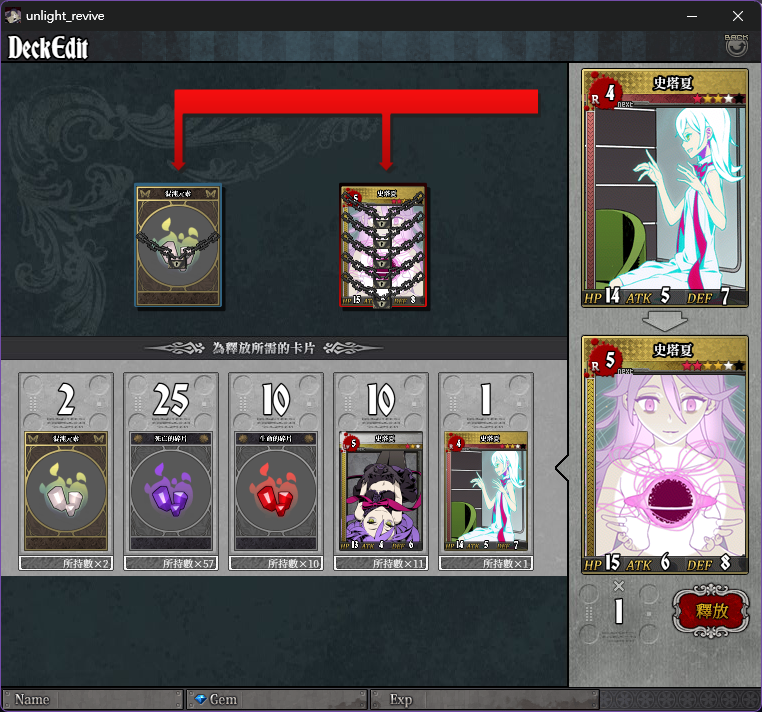Click the red 釋放 release button
The width and height of the screenshot is (762, 712).
pyautogui.click(x=710, y=610)
